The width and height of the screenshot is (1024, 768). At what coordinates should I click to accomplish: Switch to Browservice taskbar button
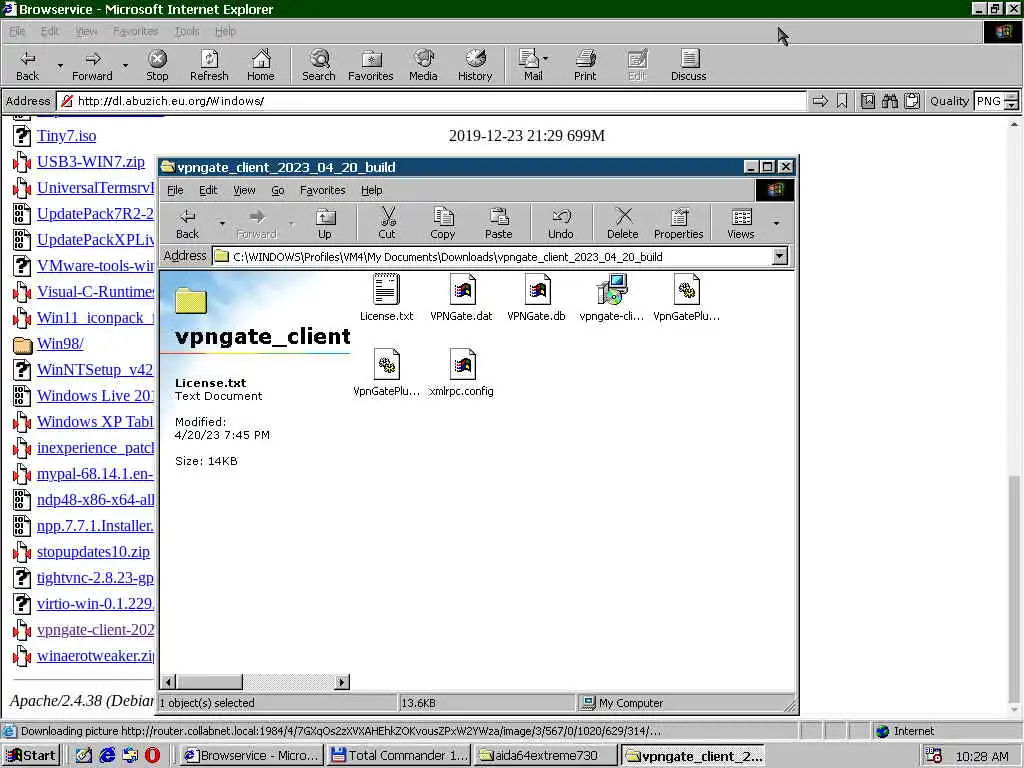click(252, 756)
